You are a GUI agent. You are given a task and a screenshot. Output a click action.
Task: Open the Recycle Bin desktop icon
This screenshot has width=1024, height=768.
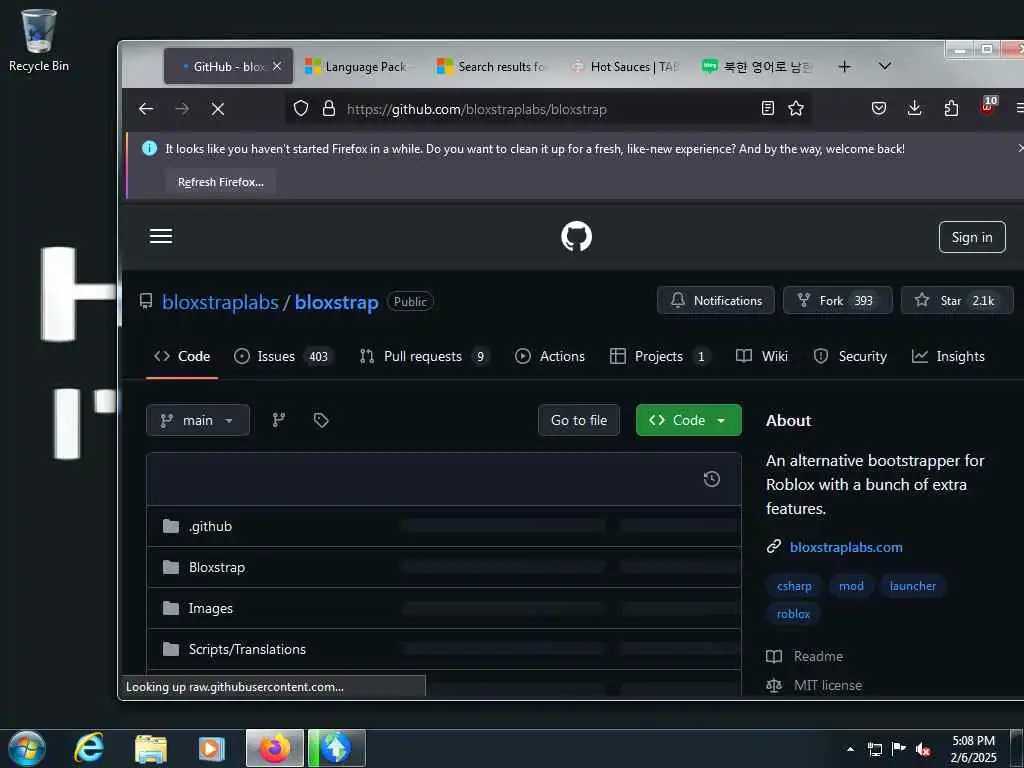tap(39, 40)
